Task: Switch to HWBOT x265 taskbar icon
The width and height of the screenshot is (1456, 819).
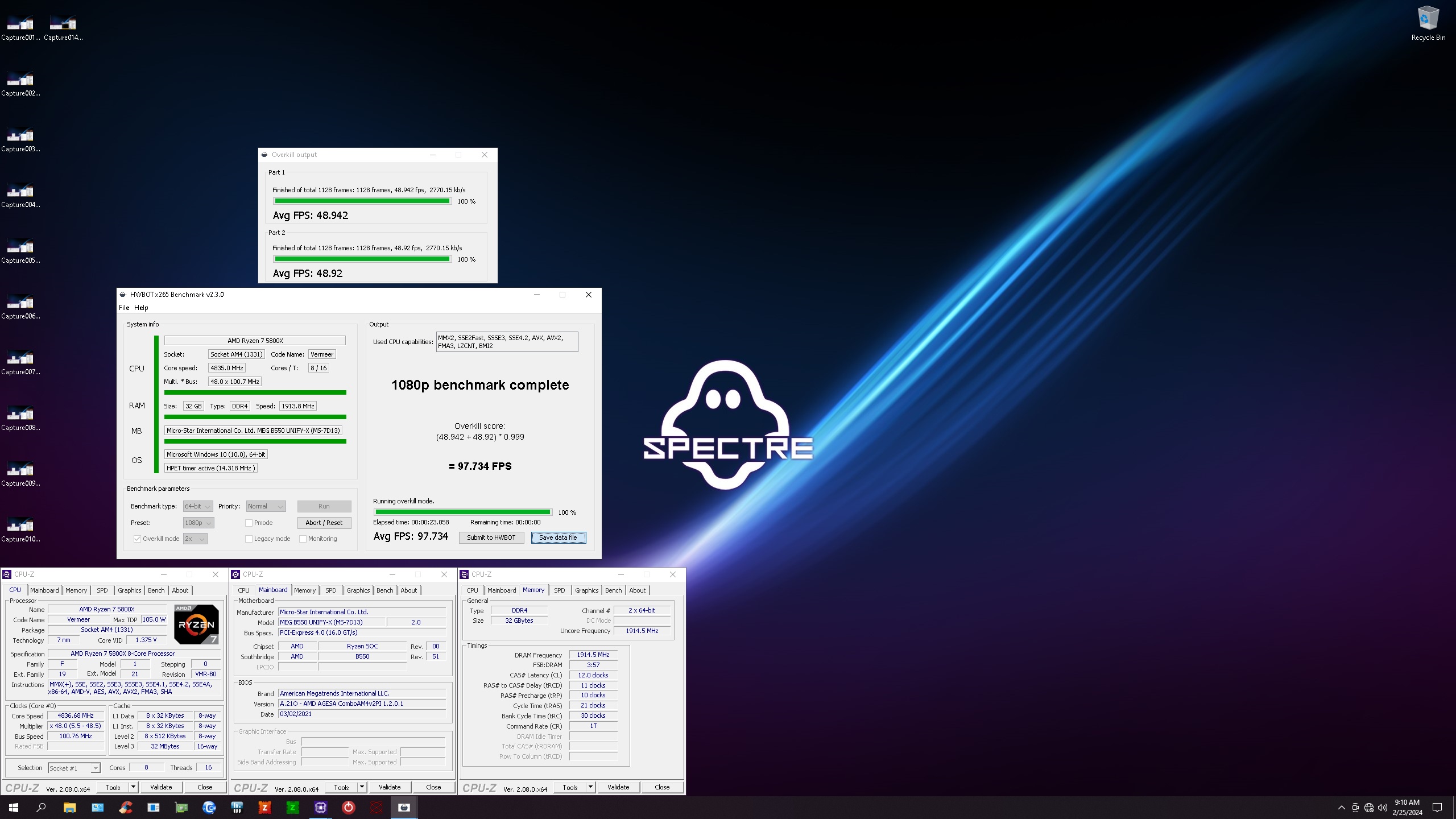Action: click(x=404, y=807)
